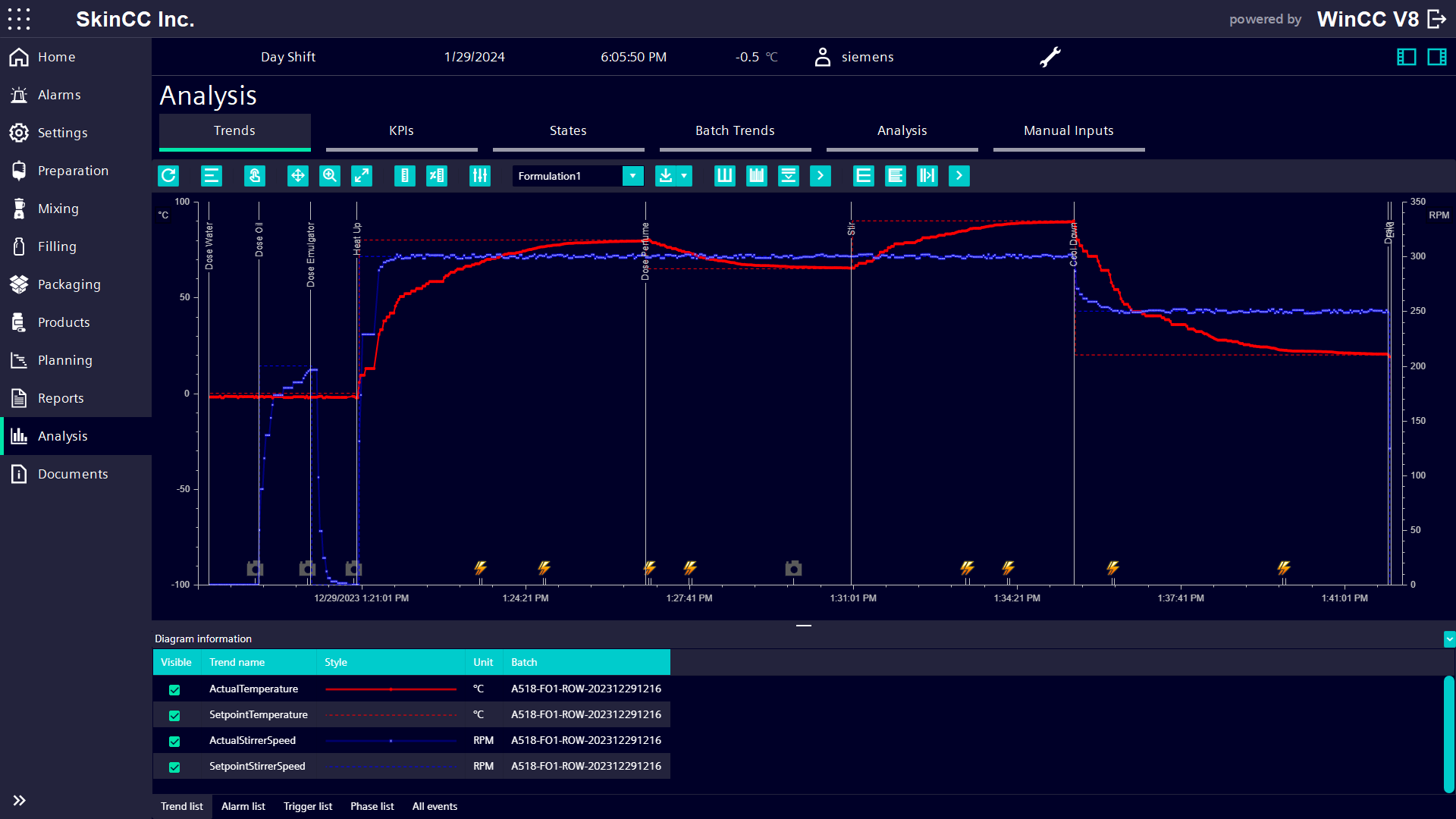
Task: Click the zoom magnifier icon
Action: pos(330,176)
